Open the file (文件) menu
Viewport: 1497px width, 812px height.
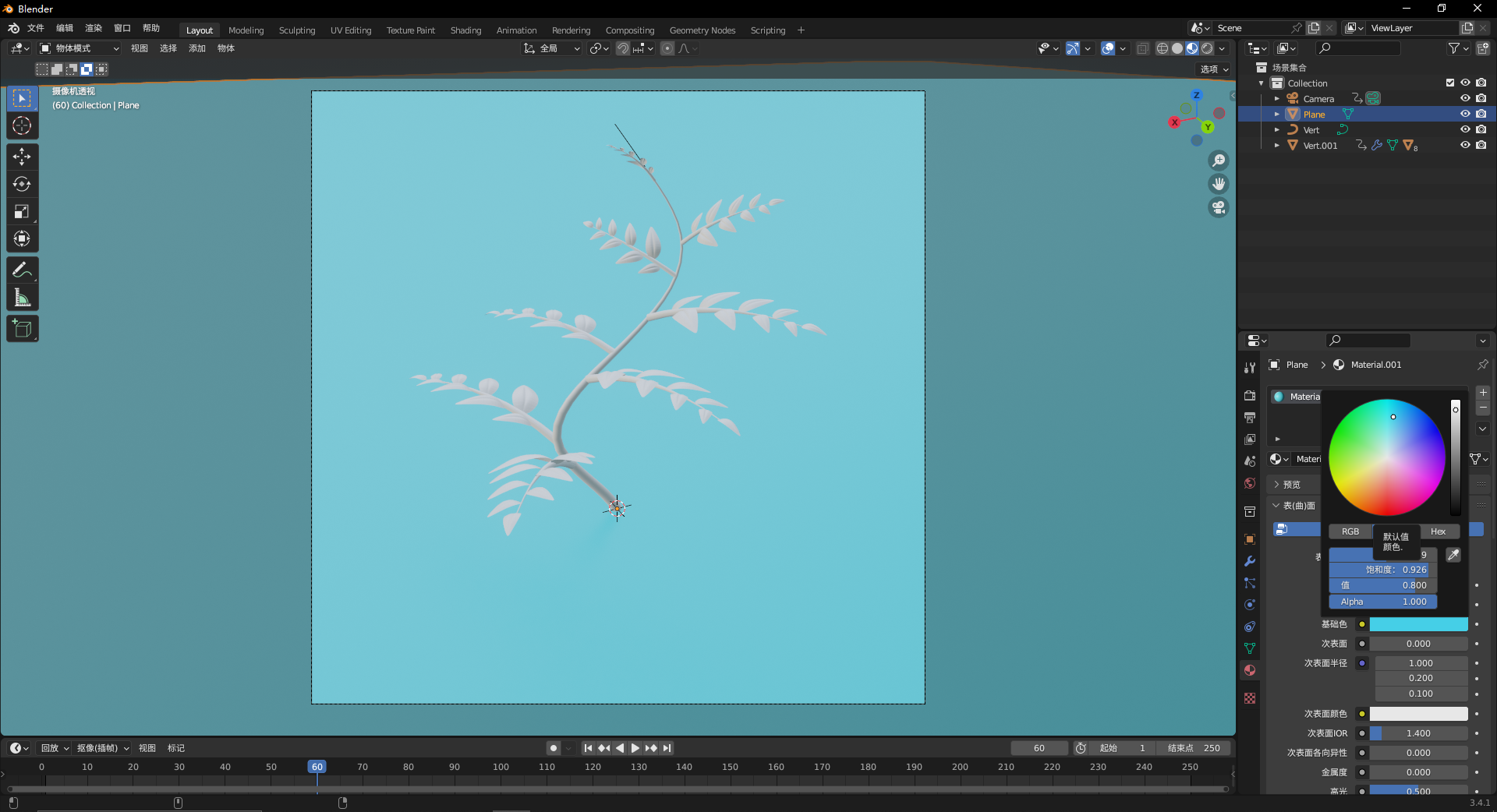[x=36, y=28]
